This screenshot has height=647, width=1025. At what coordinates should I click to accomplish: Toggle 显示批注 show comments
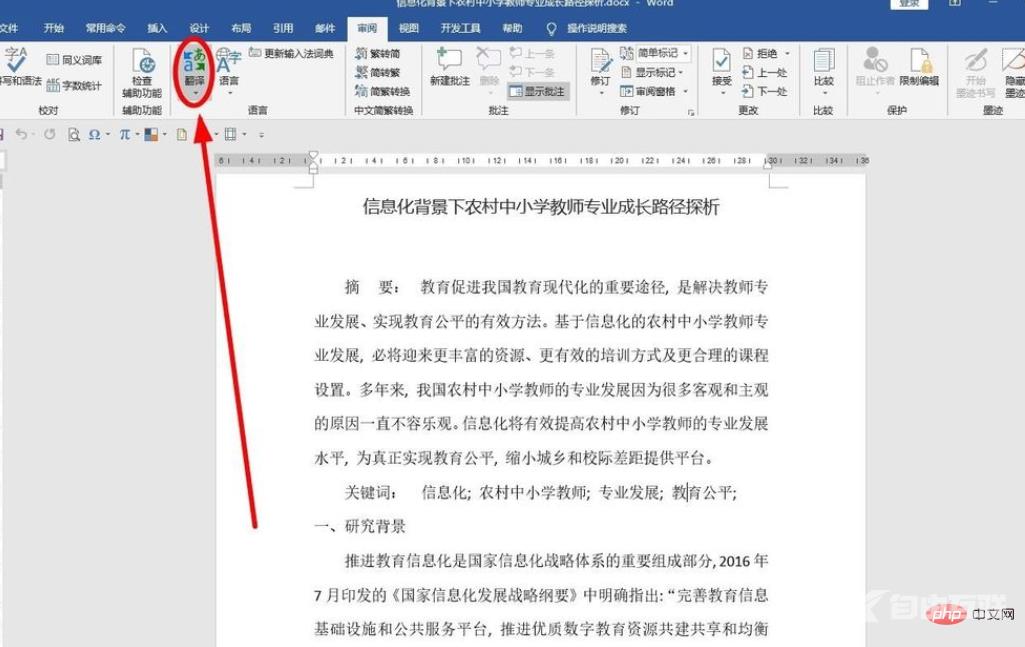tap(538, 91)
